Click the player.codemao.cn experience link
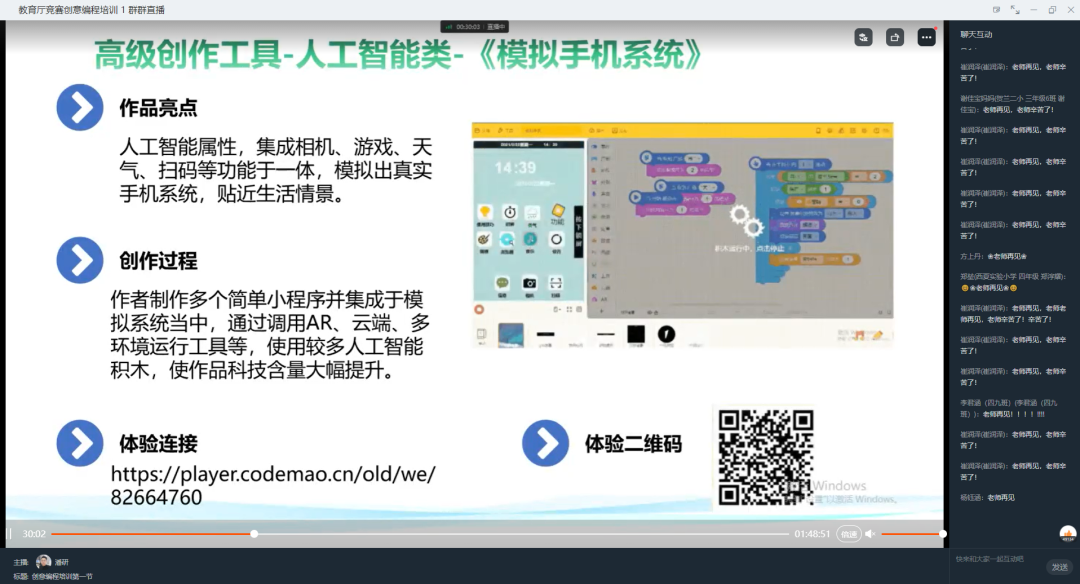 [x=273, y=485]
